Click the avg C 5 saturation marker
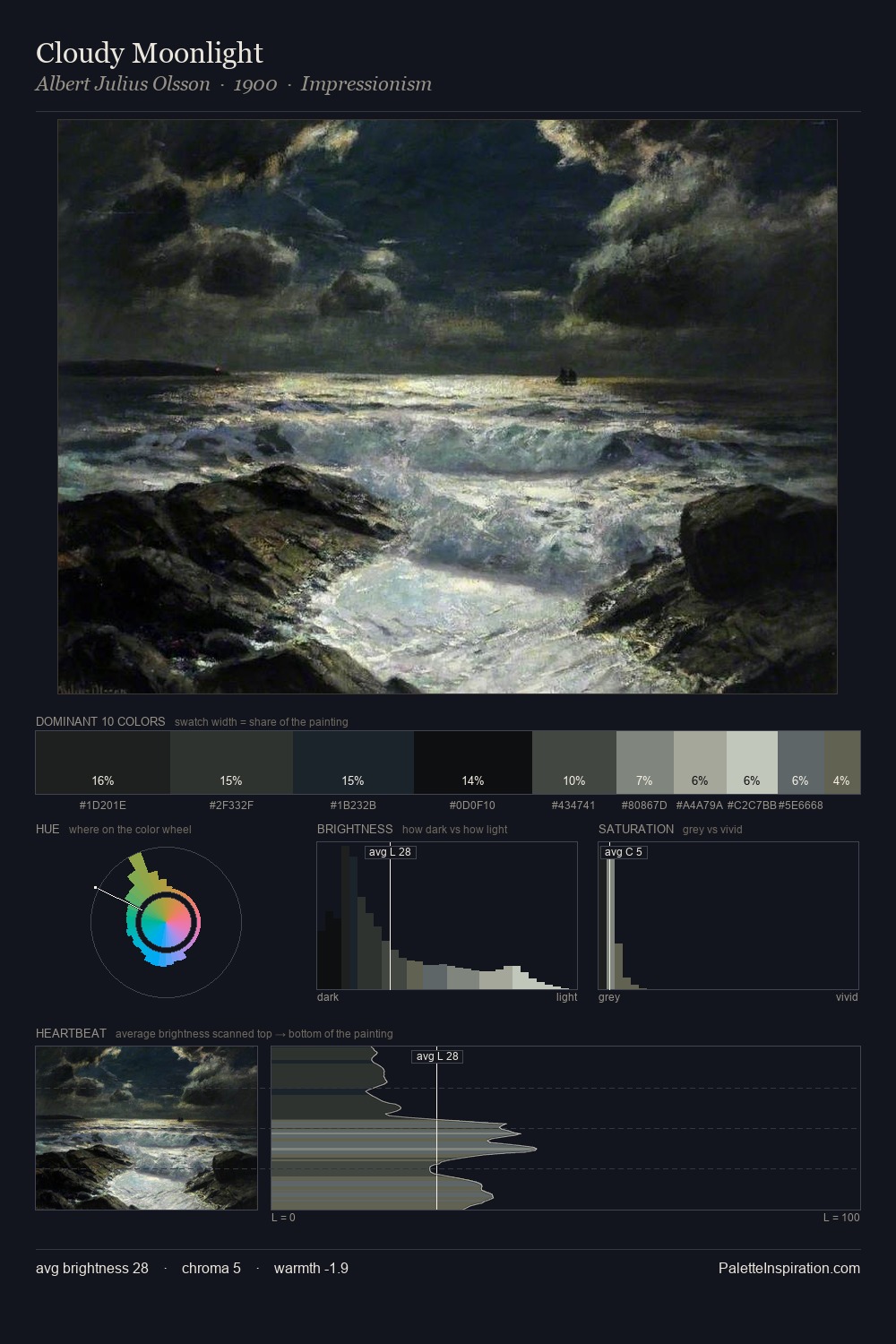The height and width of the screenshot is (1344, 896). click(x=624, y=852)
